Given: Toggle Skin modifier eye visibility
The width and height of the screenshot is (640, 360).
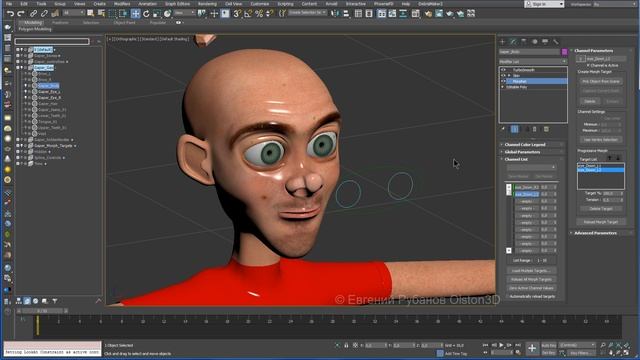Looking at the screenshot, I should pos(503,76).
